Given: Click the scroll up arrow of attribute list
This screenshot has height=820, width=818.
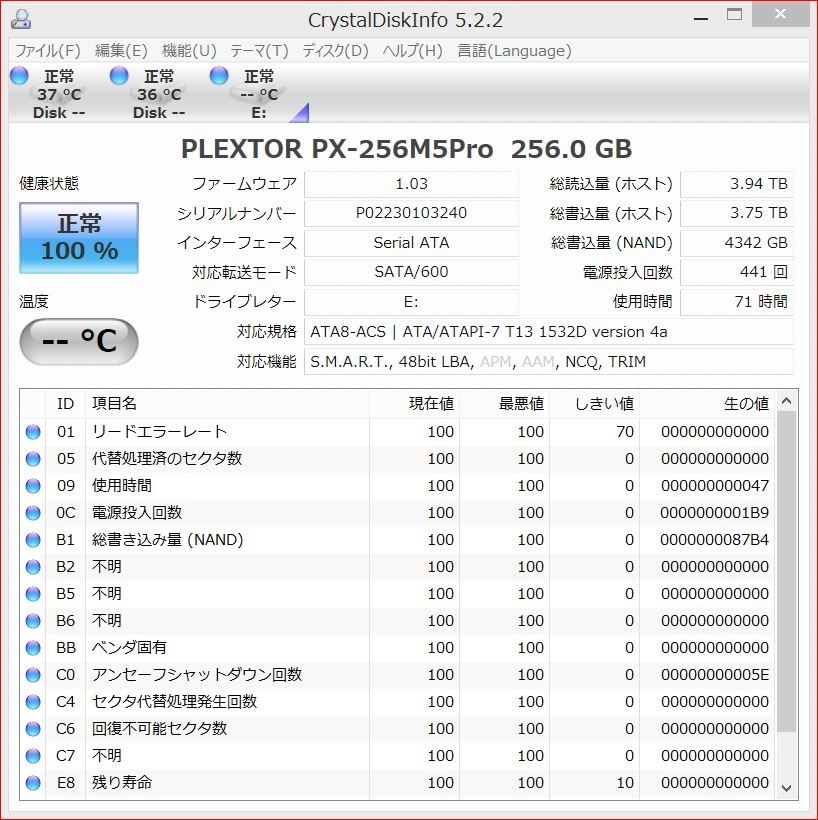Looking at the screenshot, I should tap(786, 402).
